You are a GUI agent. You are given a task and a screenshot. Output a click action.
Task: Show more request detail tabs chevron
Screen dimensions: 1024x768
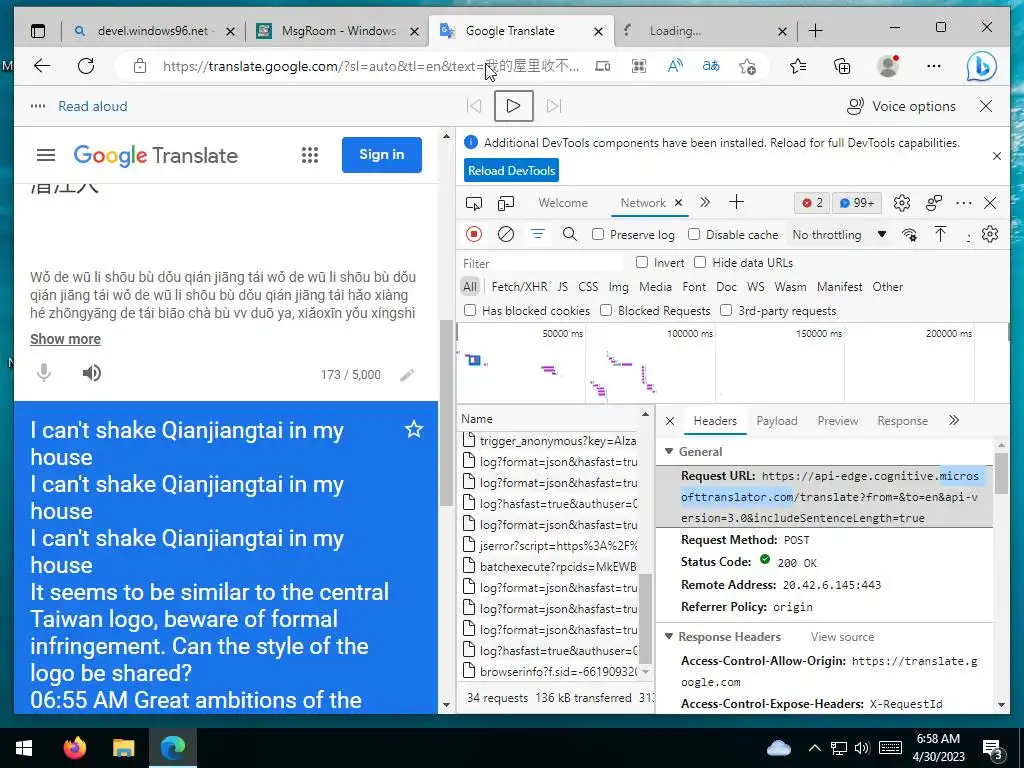[x=954, y=421]
